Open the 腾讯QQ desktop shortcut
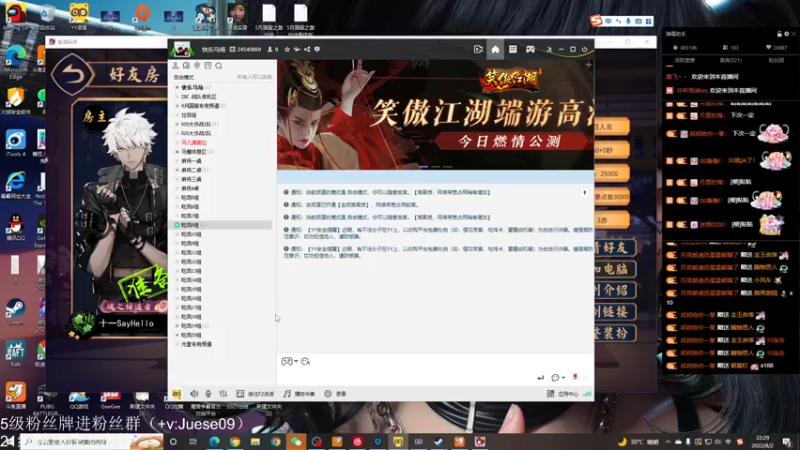The width and height of the screenshot is (800, 450). 15,227
